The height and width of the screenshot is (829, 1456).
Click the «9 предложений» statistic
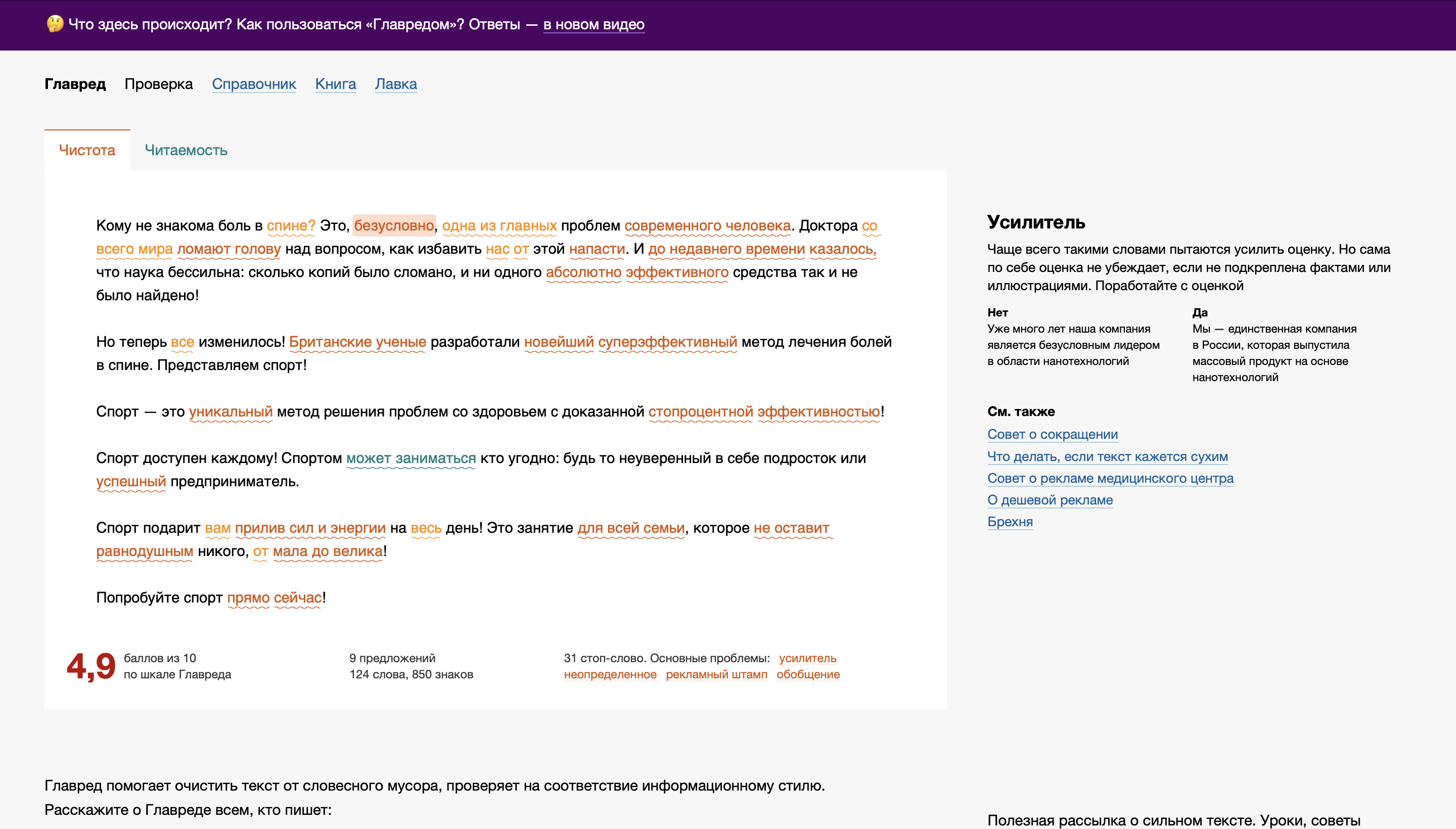click(392, 658)
